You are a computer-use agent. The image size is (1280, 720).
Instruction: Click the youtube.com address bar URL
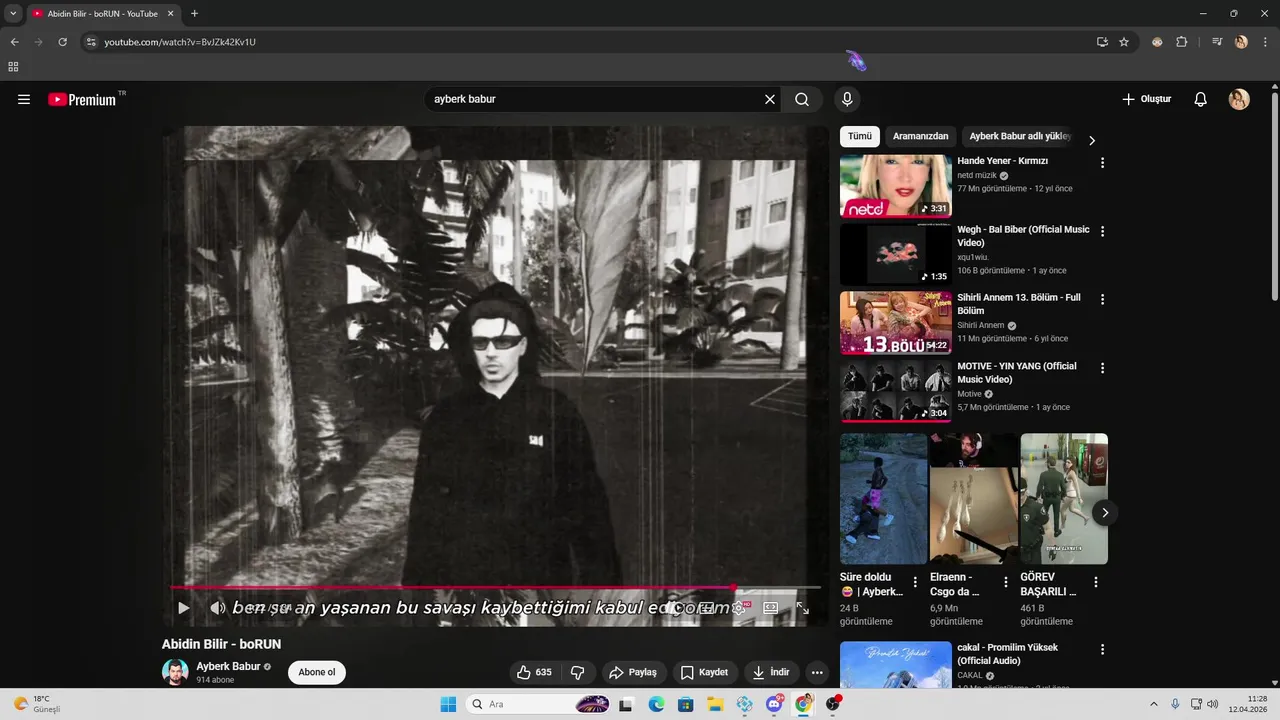point(180,42)
